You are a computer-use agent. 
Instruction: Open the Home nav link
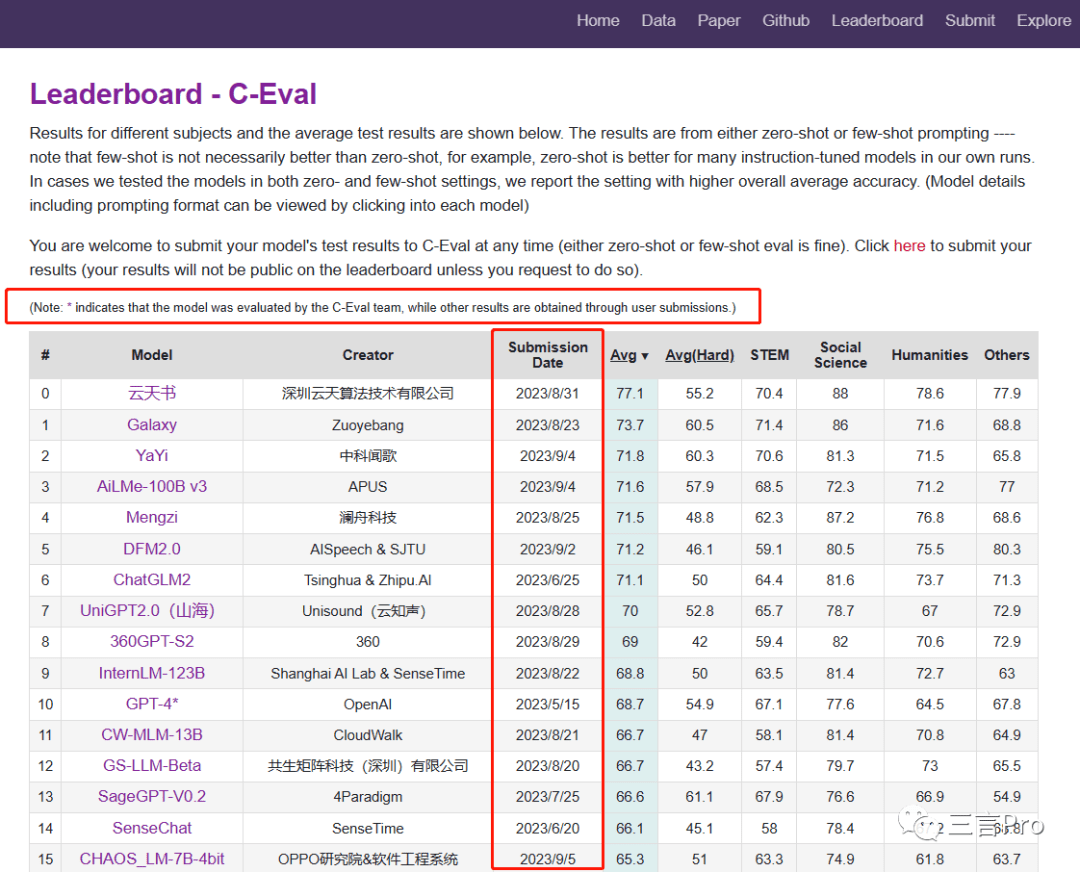(598, 21)
